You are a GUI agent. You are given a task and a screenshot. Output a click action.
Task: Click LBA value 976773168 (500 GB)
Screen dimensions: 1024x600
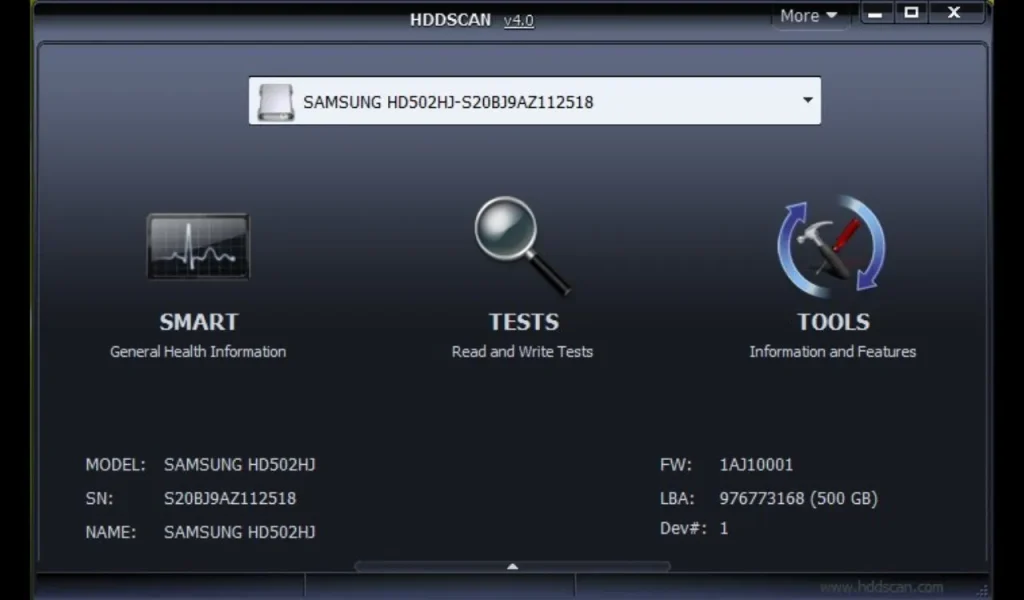click(799, 499)
